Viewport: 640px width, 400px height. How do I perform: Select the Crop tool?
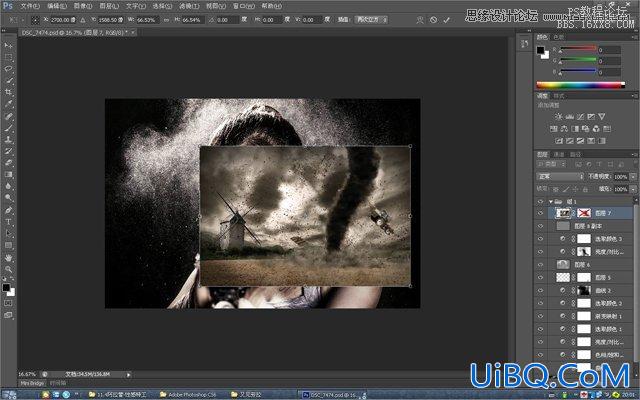[8, 92]
